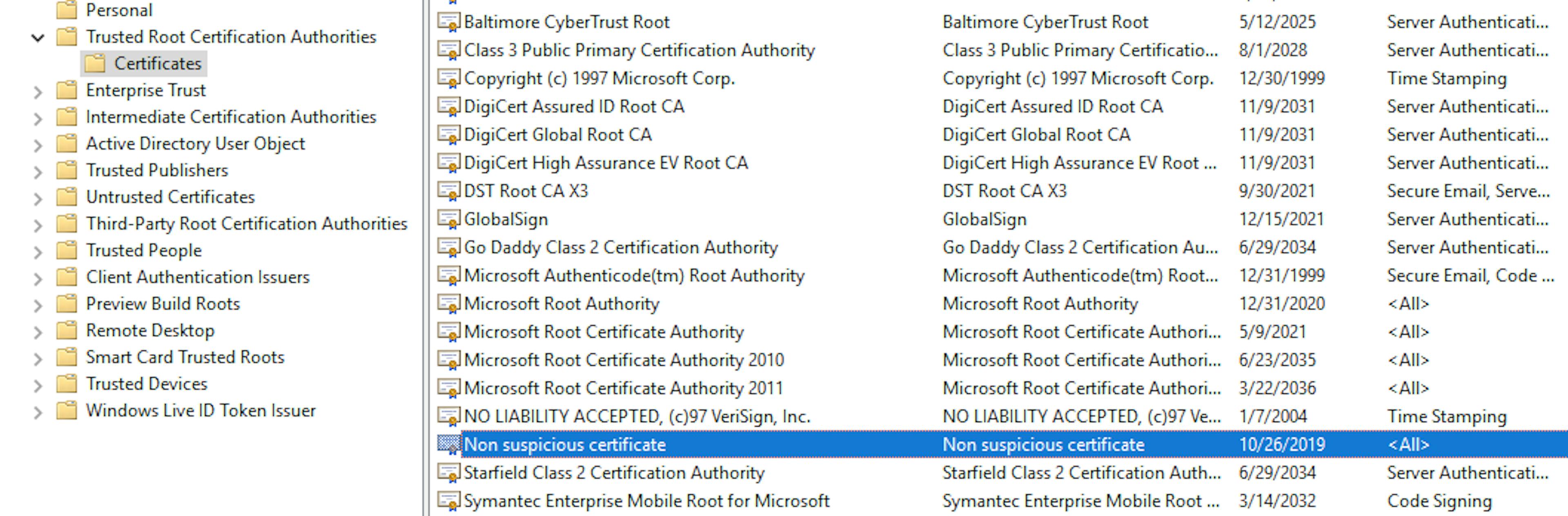Click the Baltimore CyberTrust Root certificate icon

point(449,22)
